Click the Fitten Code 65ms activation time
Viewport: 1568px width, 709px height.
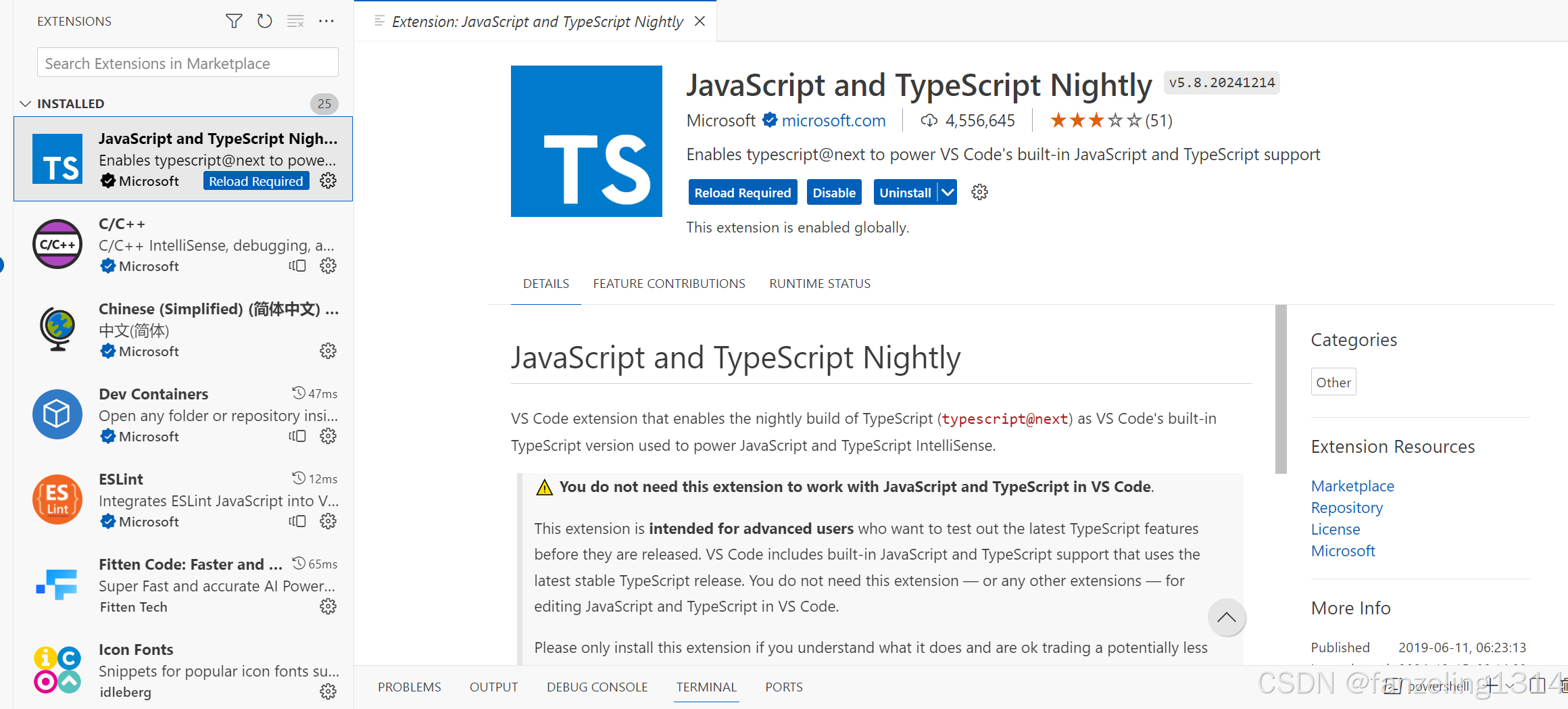[x=315, y=564]
